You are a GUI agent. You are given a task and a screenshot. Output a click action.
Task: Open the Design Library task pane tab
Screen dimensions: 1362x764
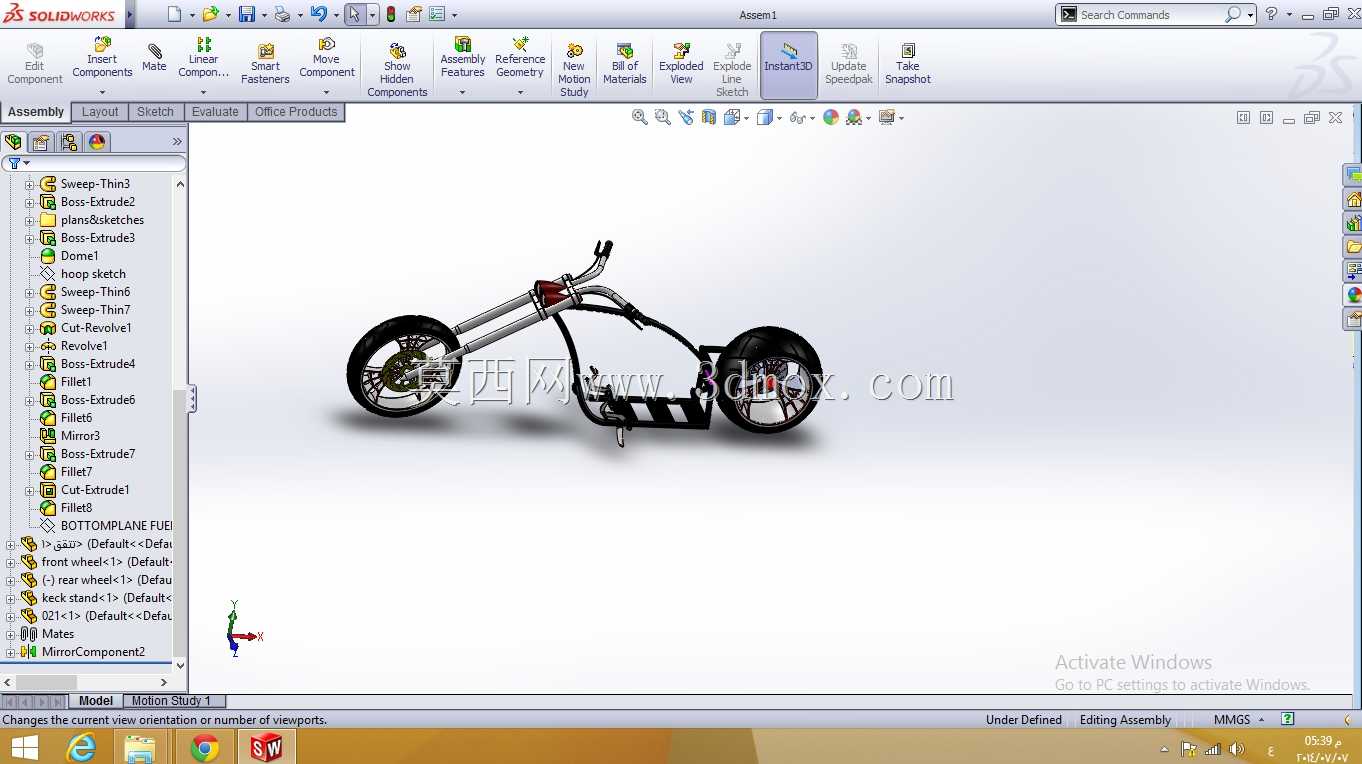click(1353, 223)
